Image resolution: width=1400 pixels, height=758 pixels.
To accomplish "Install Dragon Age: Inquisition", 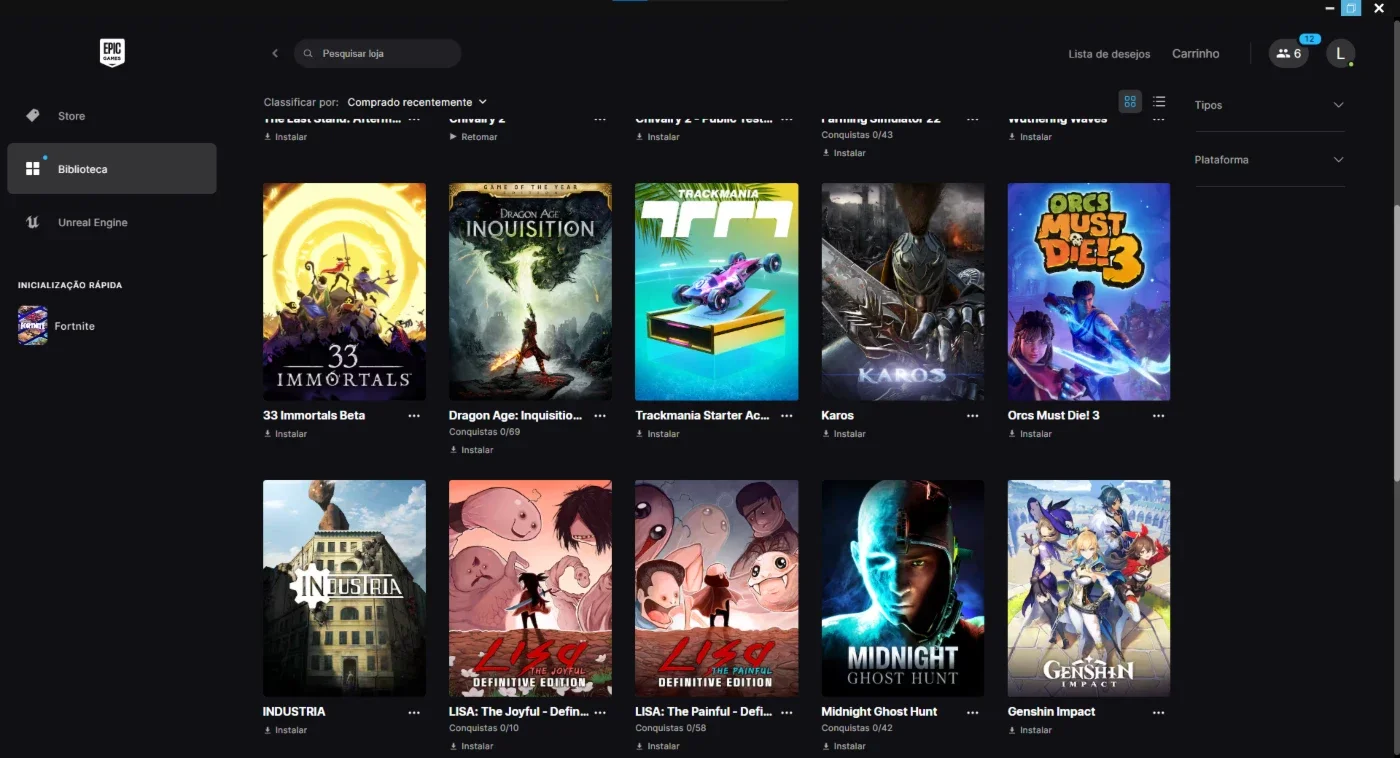I will pos(472,450).
